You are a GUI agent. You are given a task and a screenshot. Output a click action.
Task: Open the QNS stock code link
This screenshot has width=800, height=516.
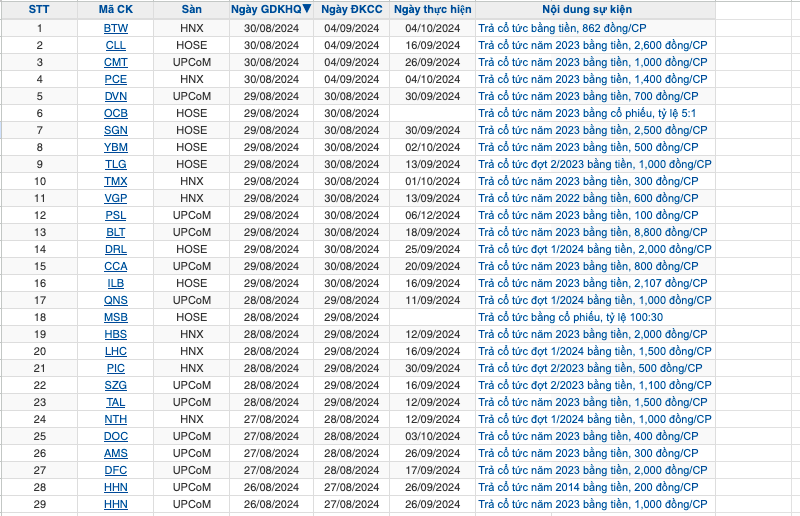pyautogui.click(x=116, y=300)
